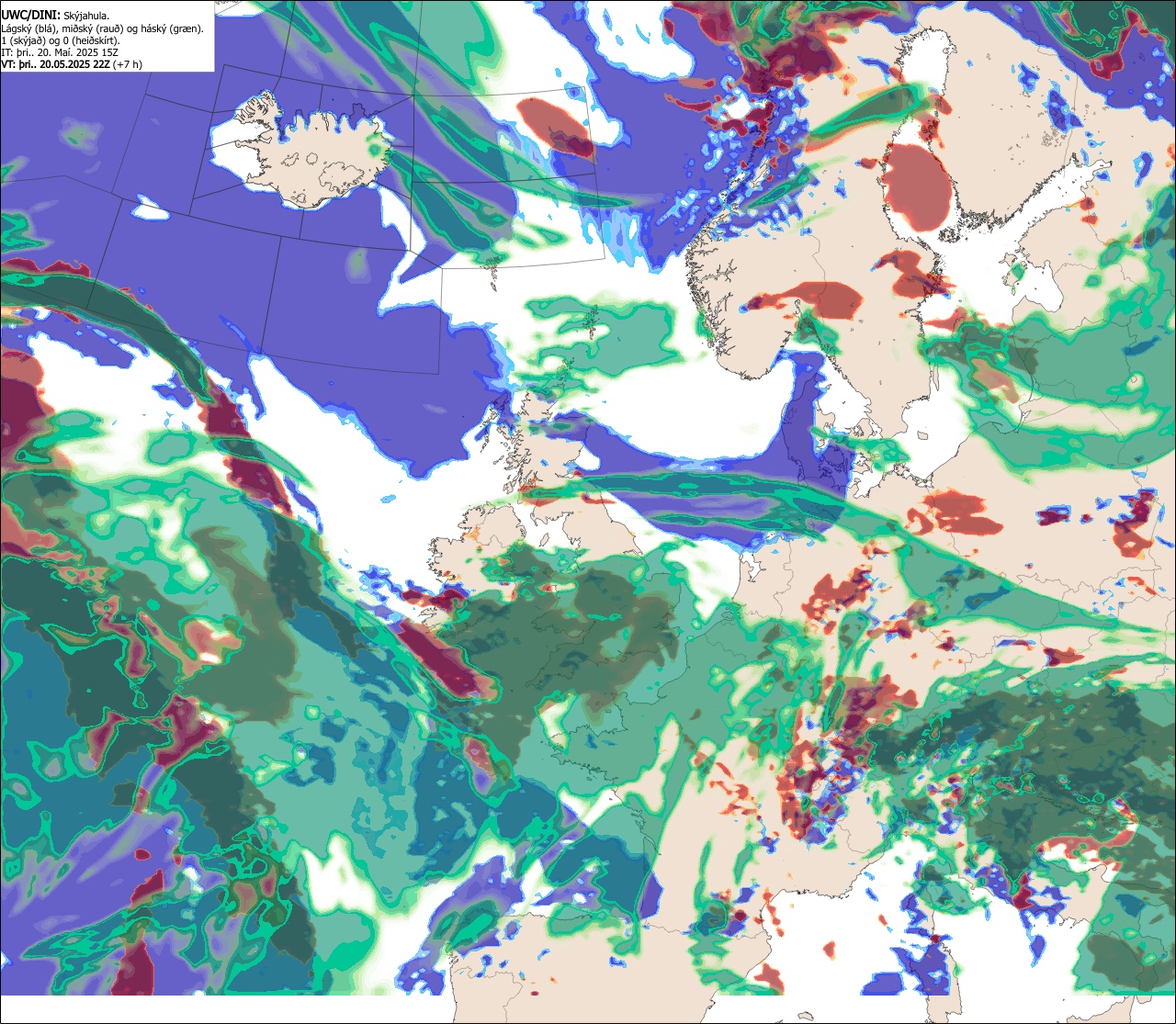Click the "(+7 h)" forecast offset text
The height and width of the screenshot is (1024, 1176).
[128, 64]
